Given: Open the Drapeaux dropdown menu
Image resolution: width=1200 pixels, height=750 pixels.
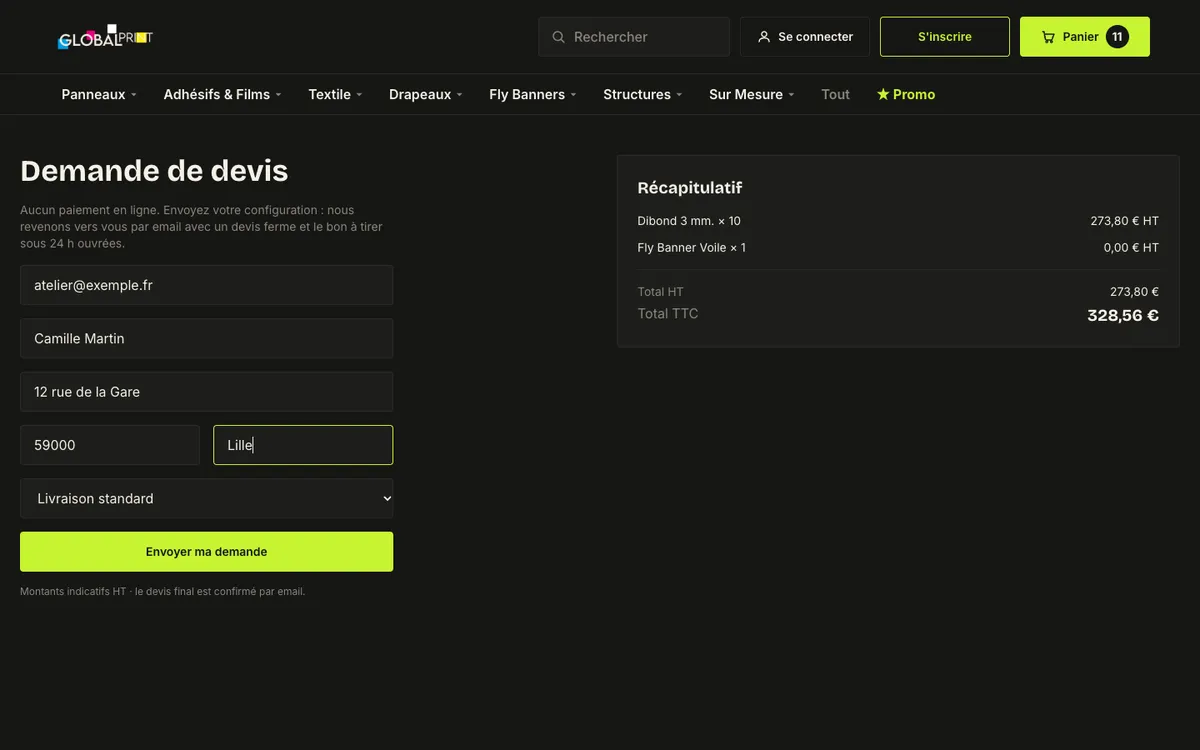Looking at the screenshot, I should pos(425,94).
